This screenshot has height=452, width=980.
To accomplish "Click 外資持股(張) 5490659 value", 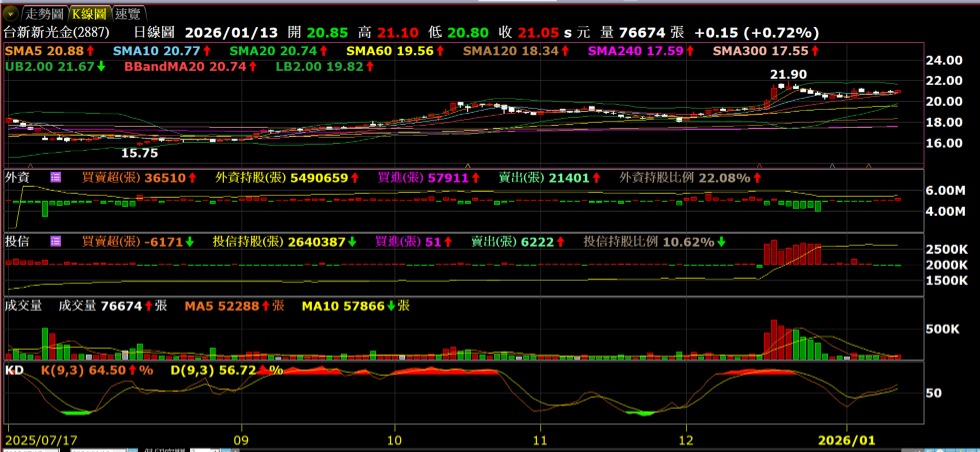I will coord(286,178).
